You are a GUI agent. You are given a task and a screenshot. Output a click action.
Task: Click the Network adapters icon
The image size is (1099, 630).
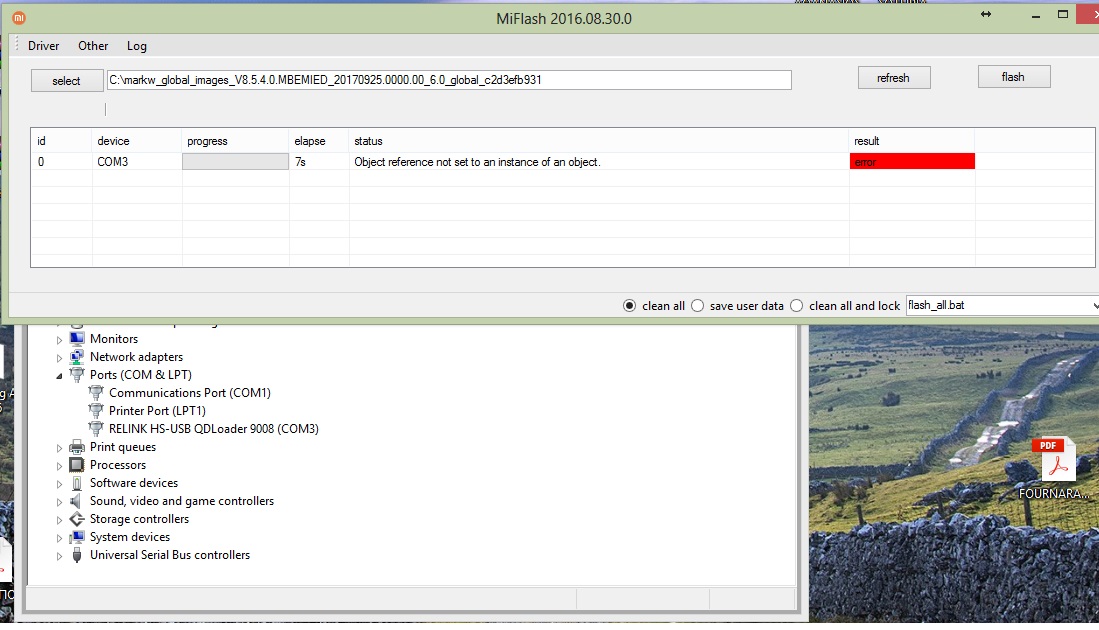click(x=77, y=357)
